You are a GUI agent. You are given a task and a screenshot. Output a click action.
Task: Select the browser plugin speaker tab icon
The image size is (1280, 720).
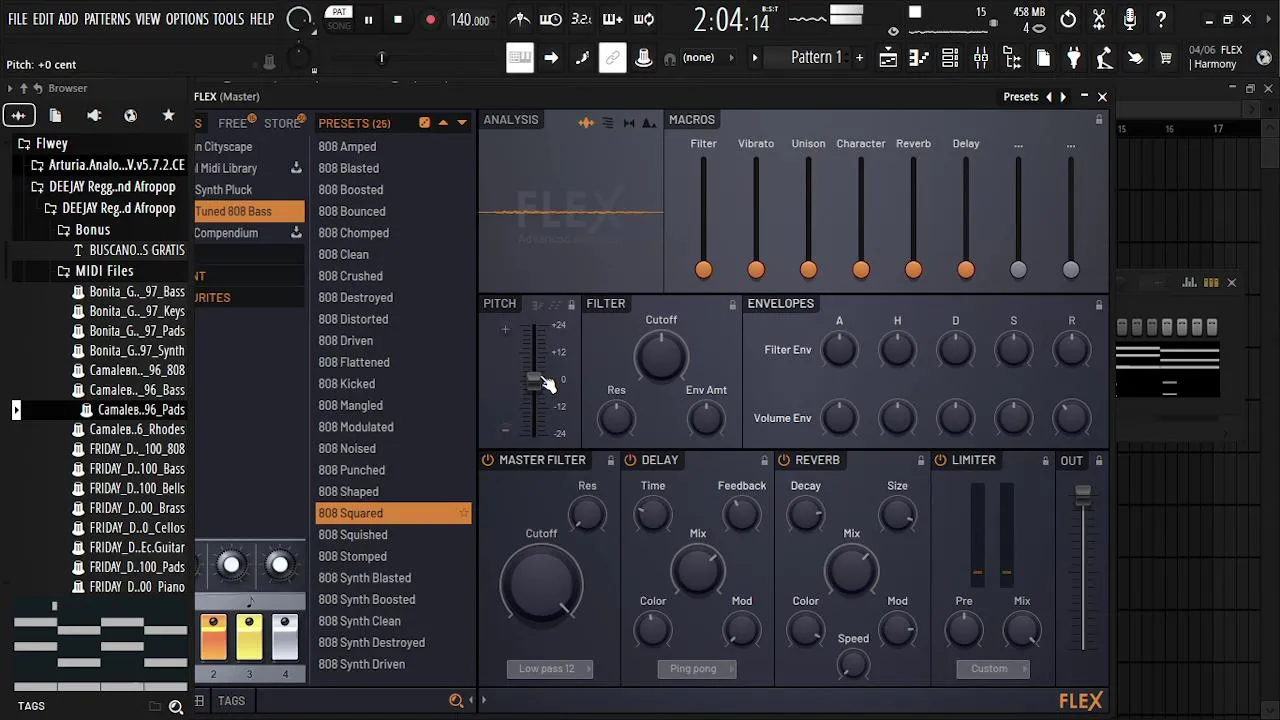click(94, 115)
